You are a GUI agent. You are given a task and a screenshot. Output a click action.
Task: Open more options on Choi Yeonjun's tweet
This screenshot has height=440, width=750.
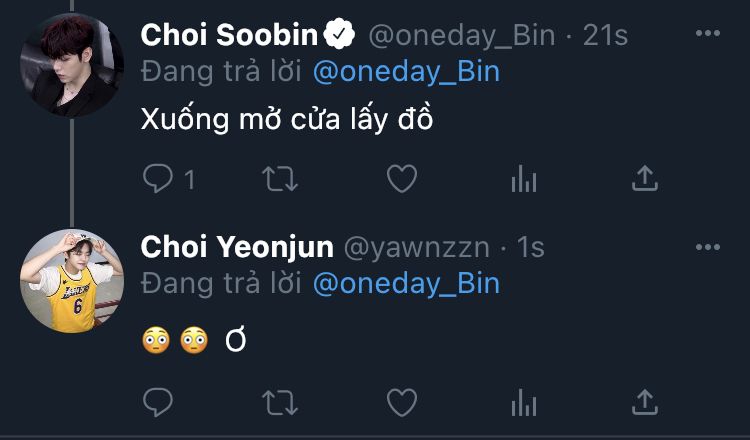coord(708,247)
